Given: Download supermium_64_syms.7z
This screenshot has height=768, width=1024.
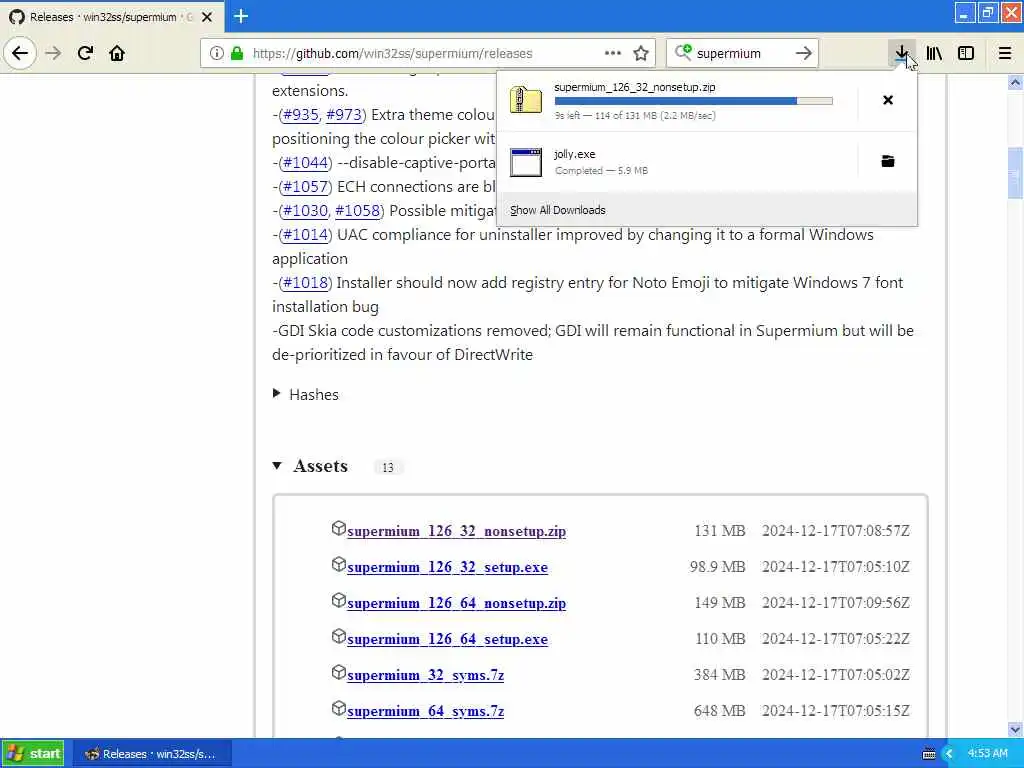Looking at the screenshot, I should tap(425, 711).
